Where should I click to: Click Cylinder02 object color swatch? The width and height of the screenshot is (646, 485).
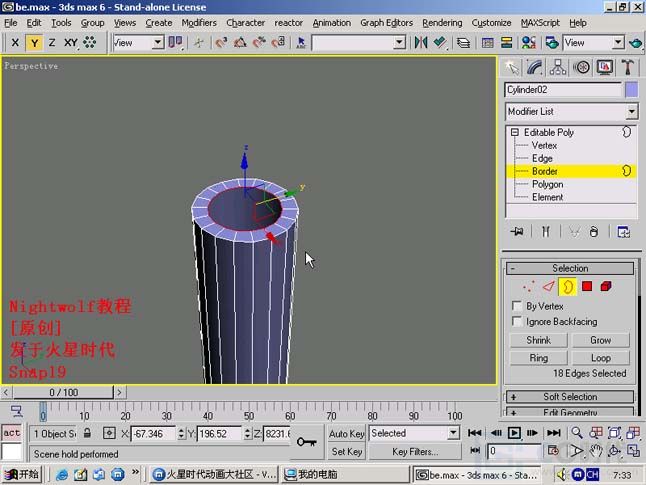click(x=632, y=90)
